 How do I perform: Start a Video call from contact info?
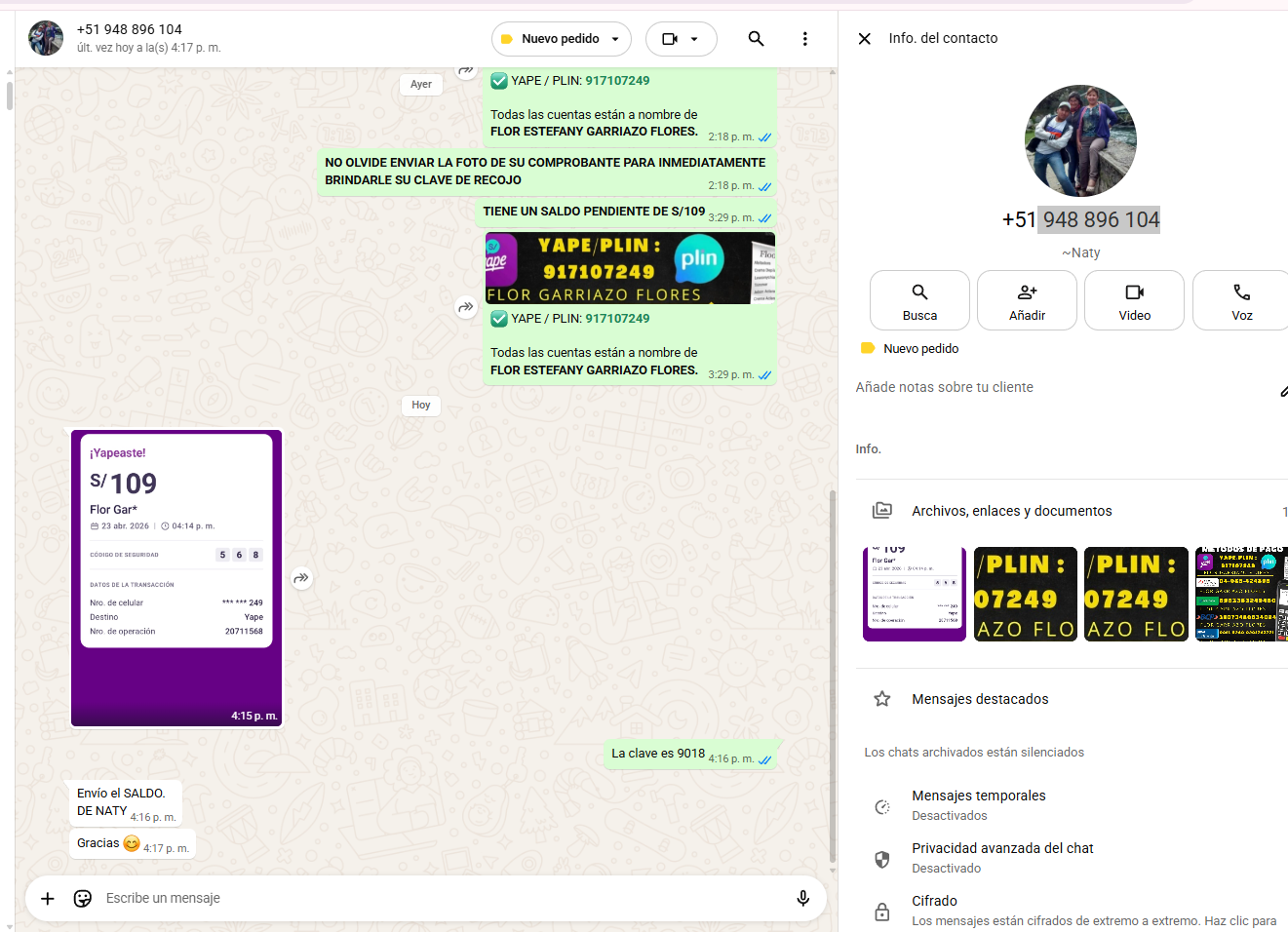click(1134, 300)
